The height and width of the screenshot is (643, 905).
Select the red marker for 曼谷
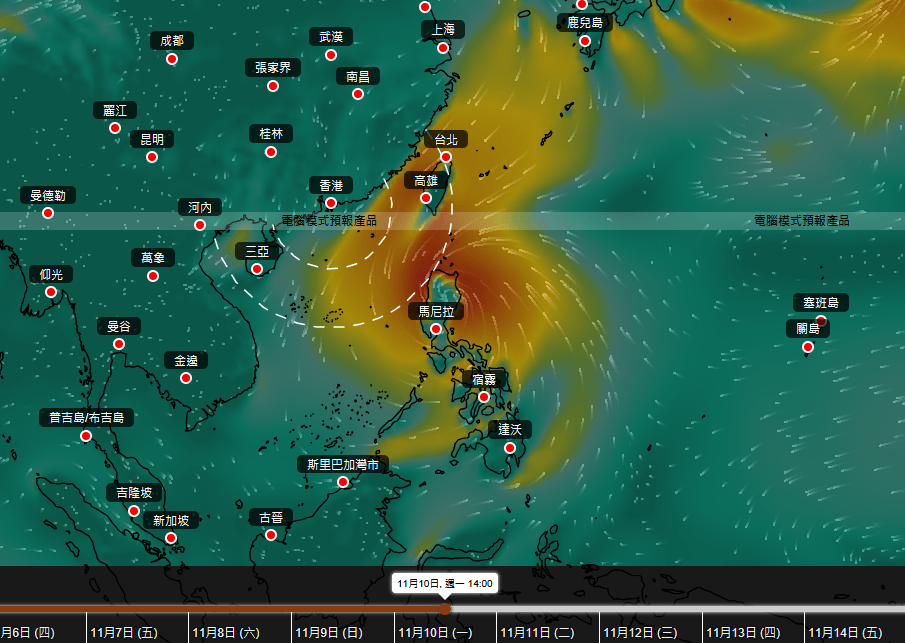click(119, 344)
